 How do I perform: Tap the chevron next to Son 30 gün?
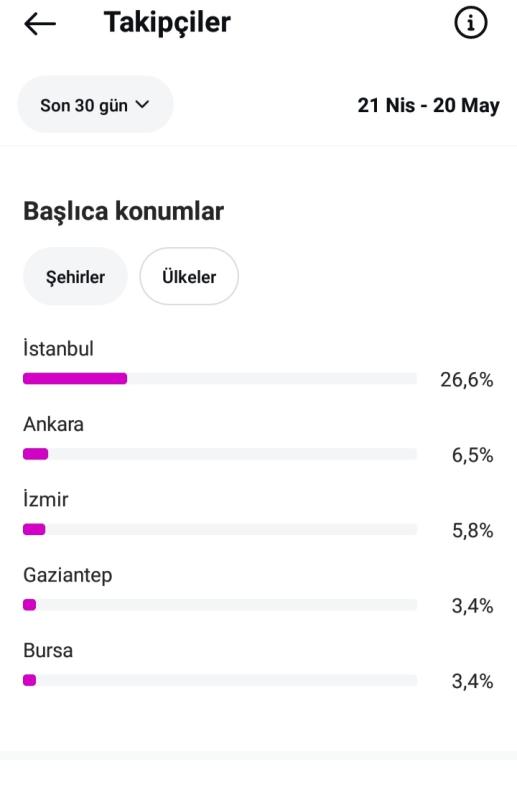142,105
